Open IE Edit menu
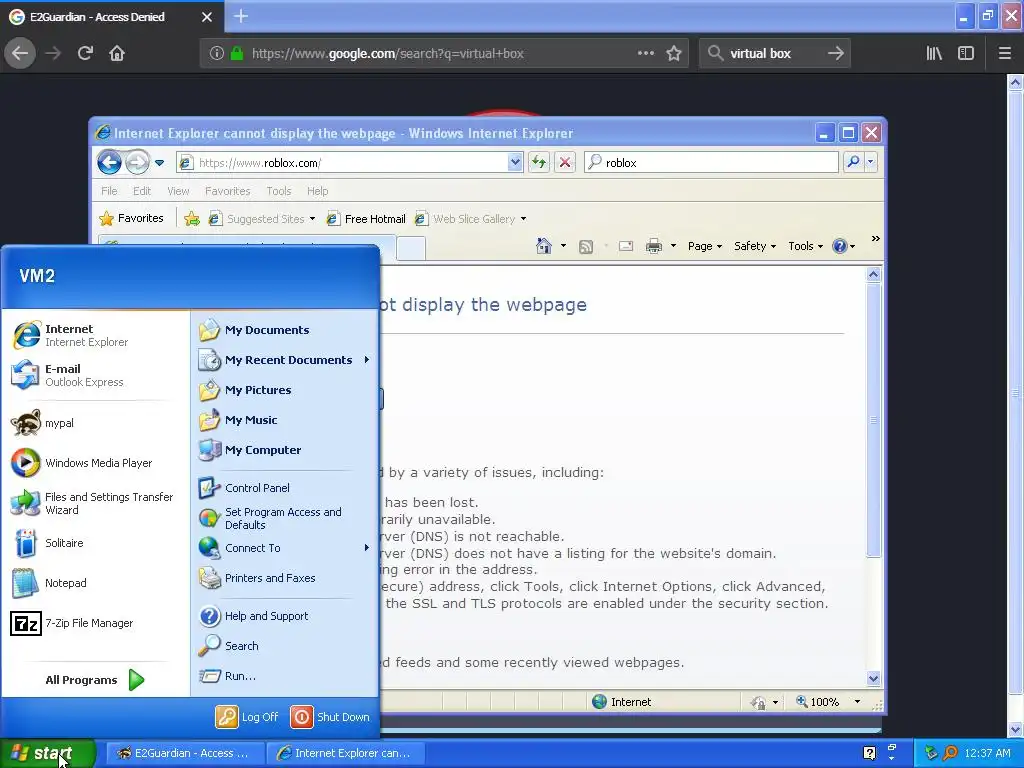 (142, 191)
